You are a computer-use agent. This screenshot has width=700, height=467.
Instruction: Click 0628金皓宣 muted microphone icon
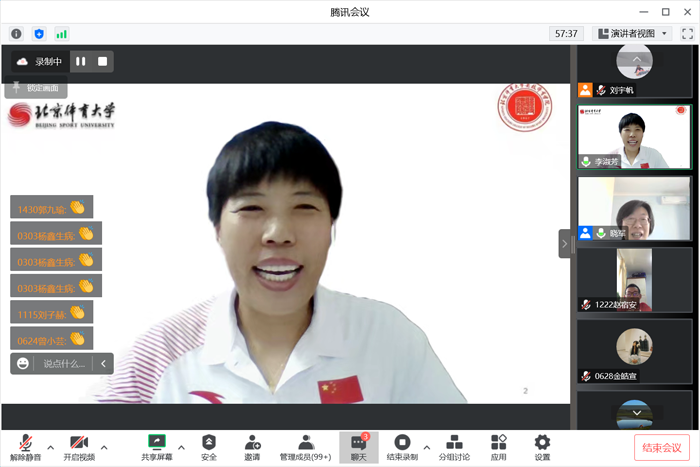586,376
